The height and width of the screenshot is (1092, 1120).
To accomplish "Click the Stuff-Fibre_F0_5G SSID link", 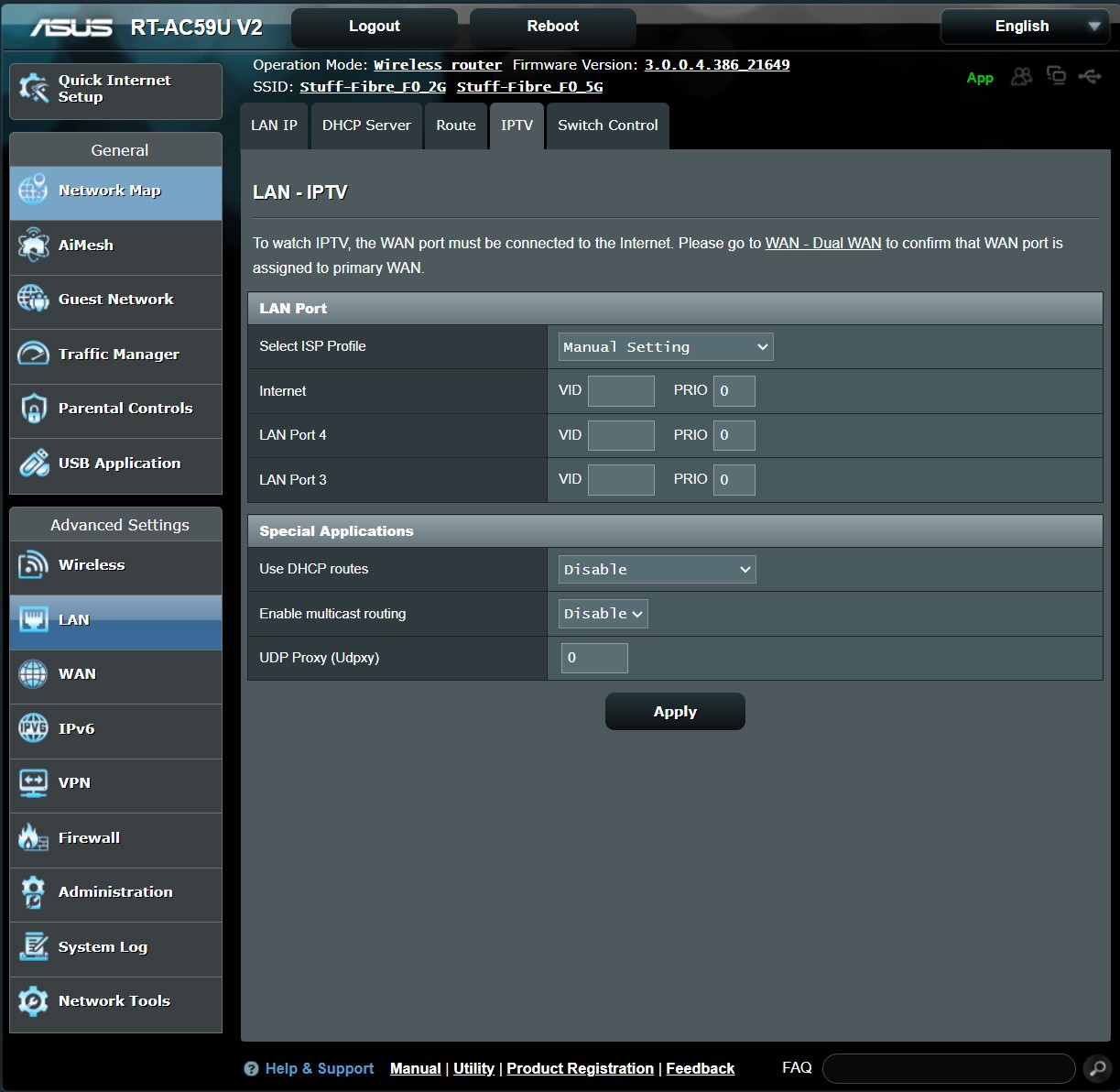I will pyautogui.click(x=530, y=87).
